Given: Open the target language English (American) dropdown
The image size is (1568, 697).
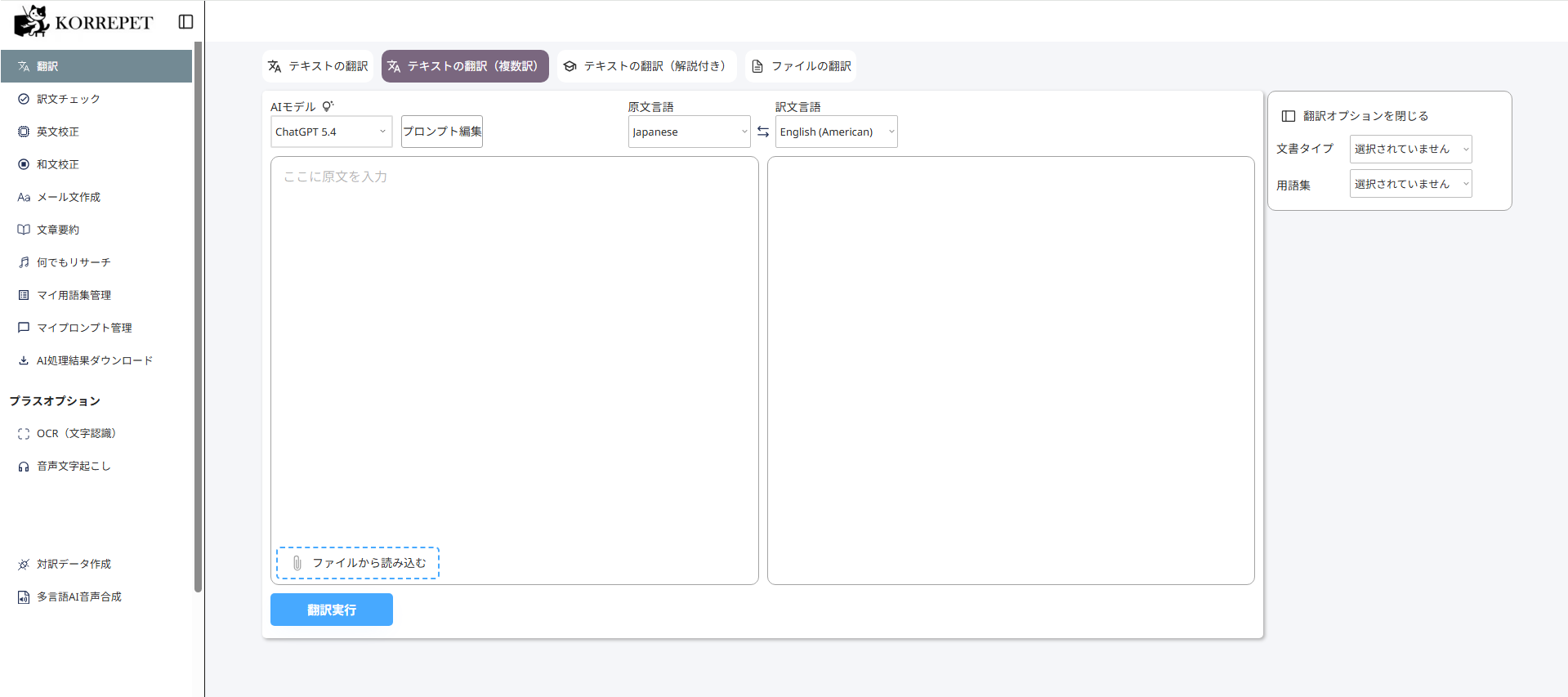Looking at the screenshot, I should [x=837, y=132].
